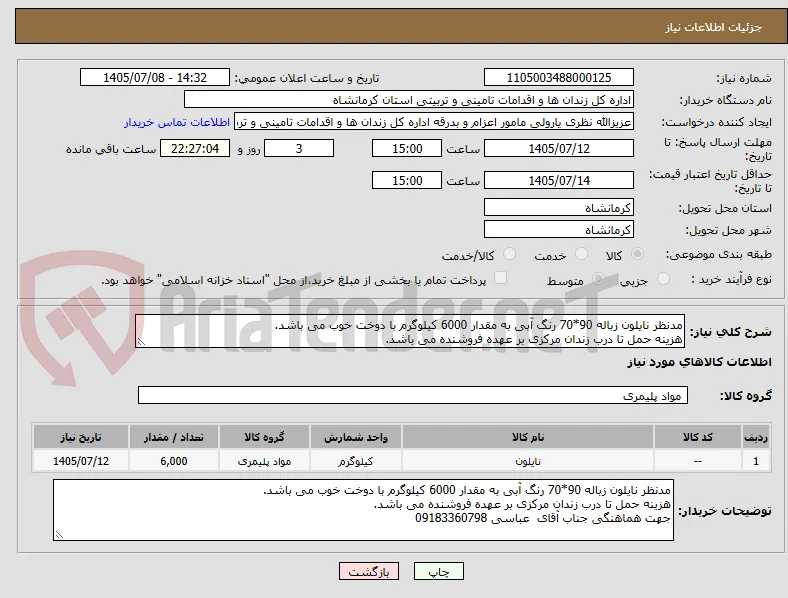
Task: Click the واحد شمارش column header
Action: tap(356, 437)
